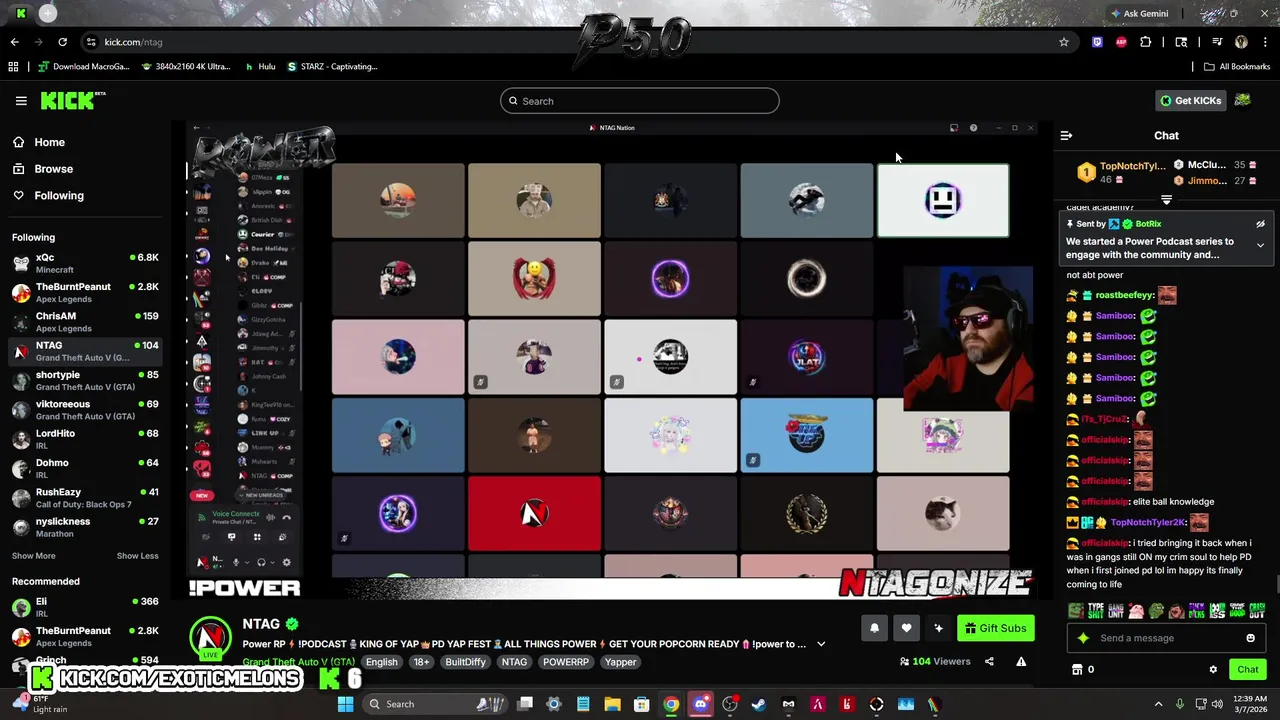Image resolution: width=1280 pixels, height=720 pixels.
Task: Hide the pinned BotRix message
Action: pos(1260,224)
